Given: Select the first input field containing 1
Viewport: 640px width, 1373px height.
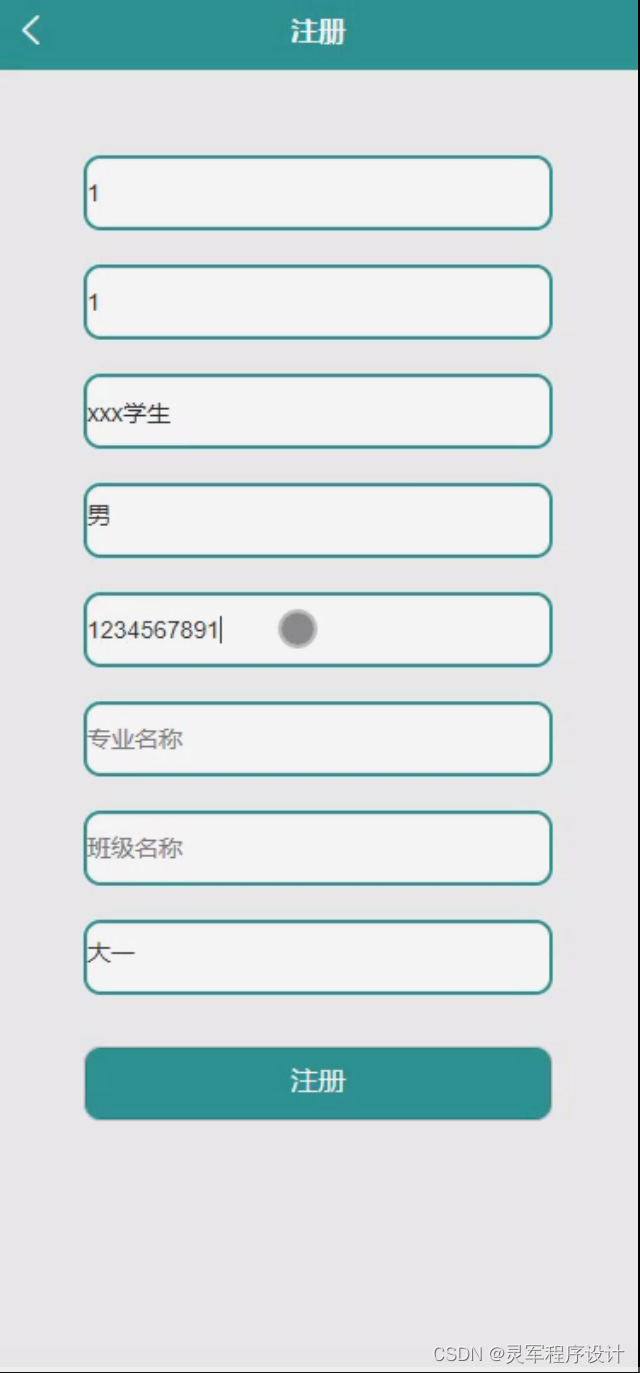Looking at the screenshot, I should pos(317,193).
